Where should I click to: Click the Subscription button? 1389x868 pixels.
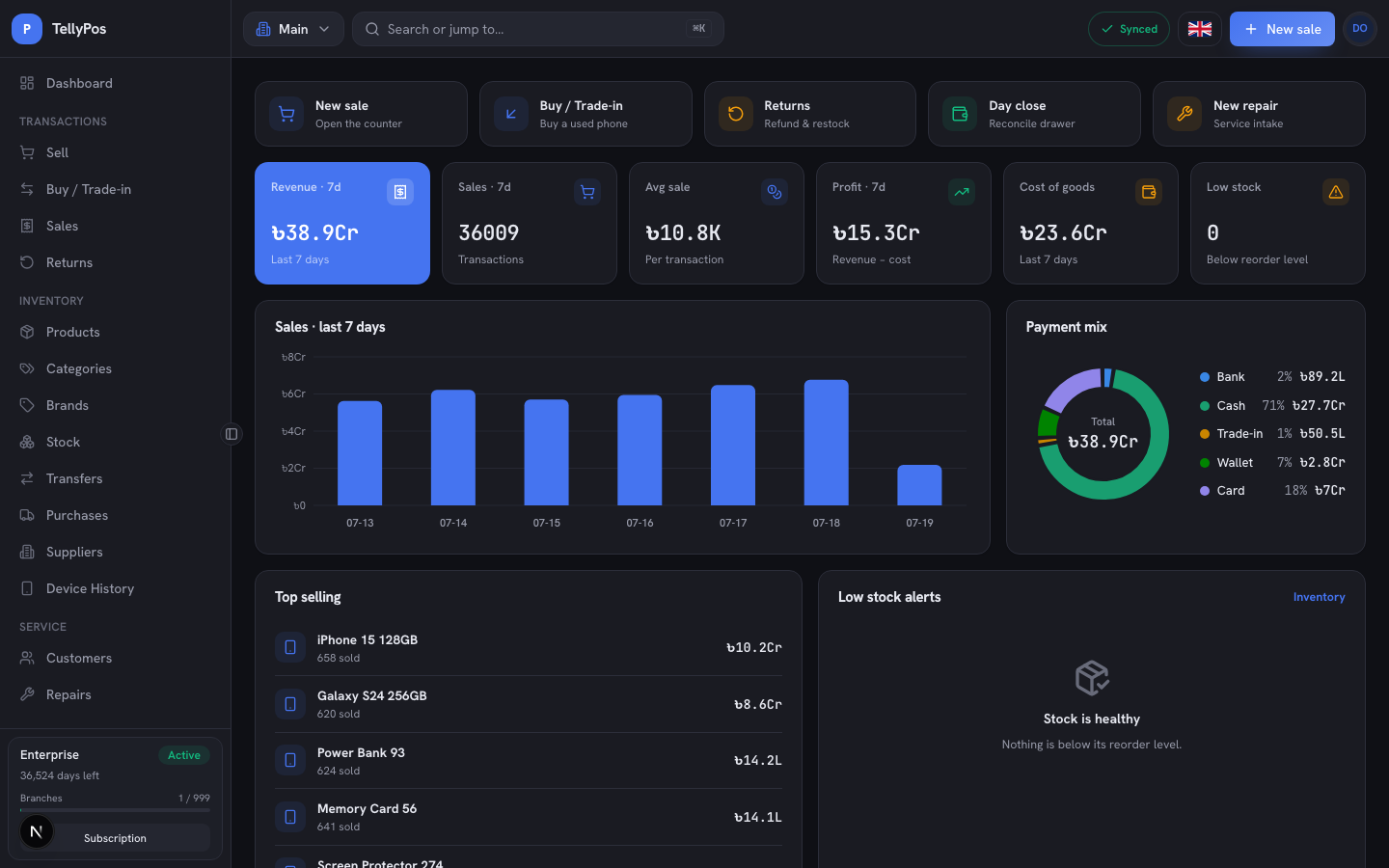click(x=115, y=838)
